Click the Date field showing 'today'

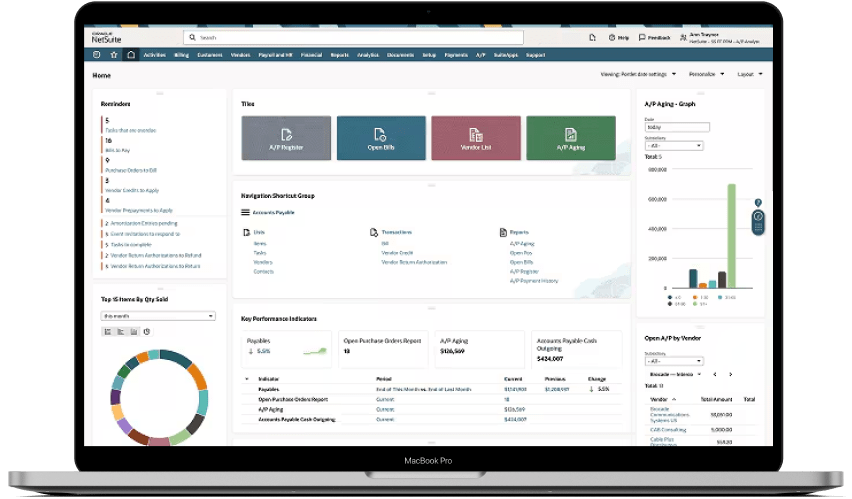[x=678, y=127]
